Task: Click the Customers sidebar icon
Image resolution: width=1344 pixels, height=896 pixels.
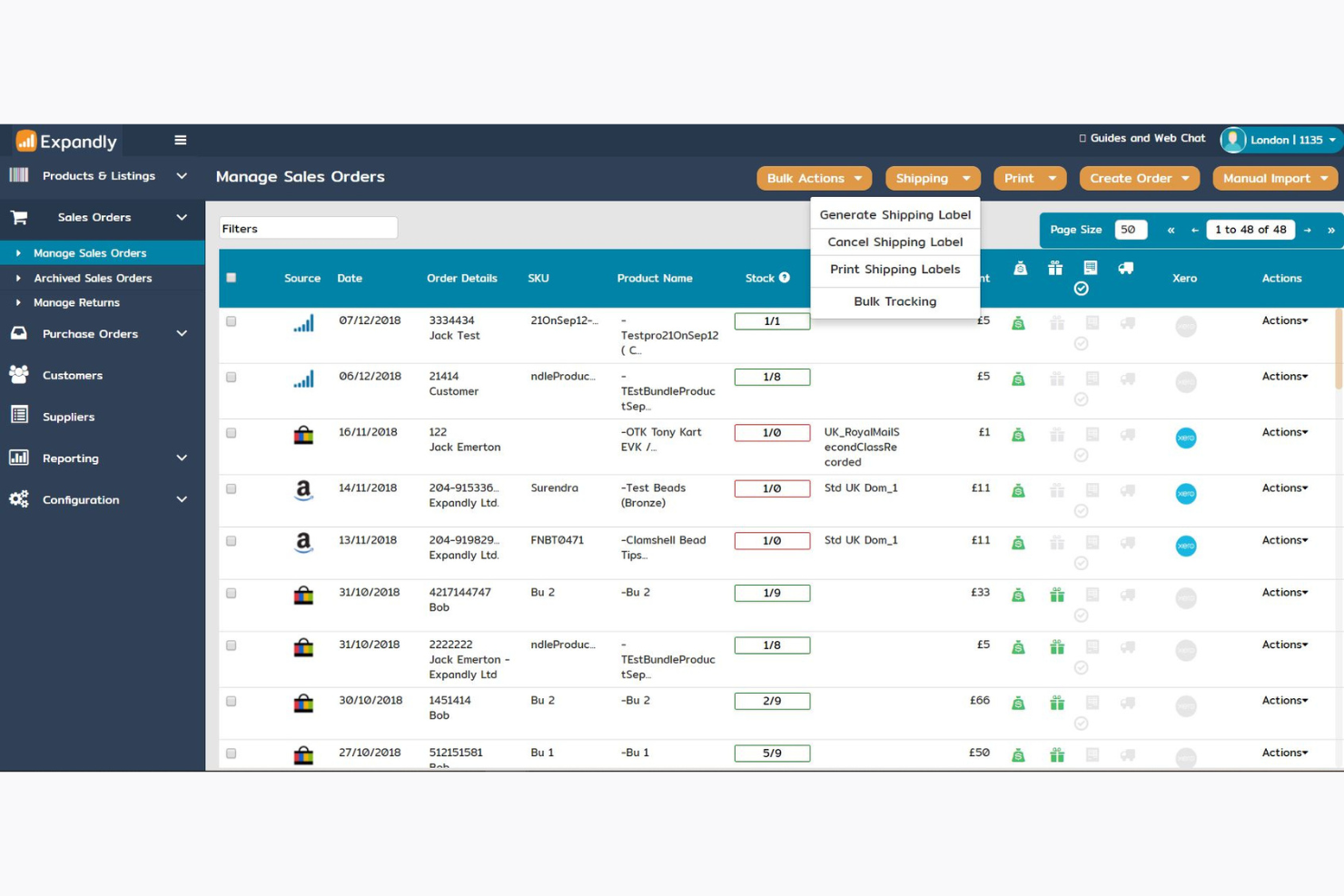Action: [x=19, y=374]
